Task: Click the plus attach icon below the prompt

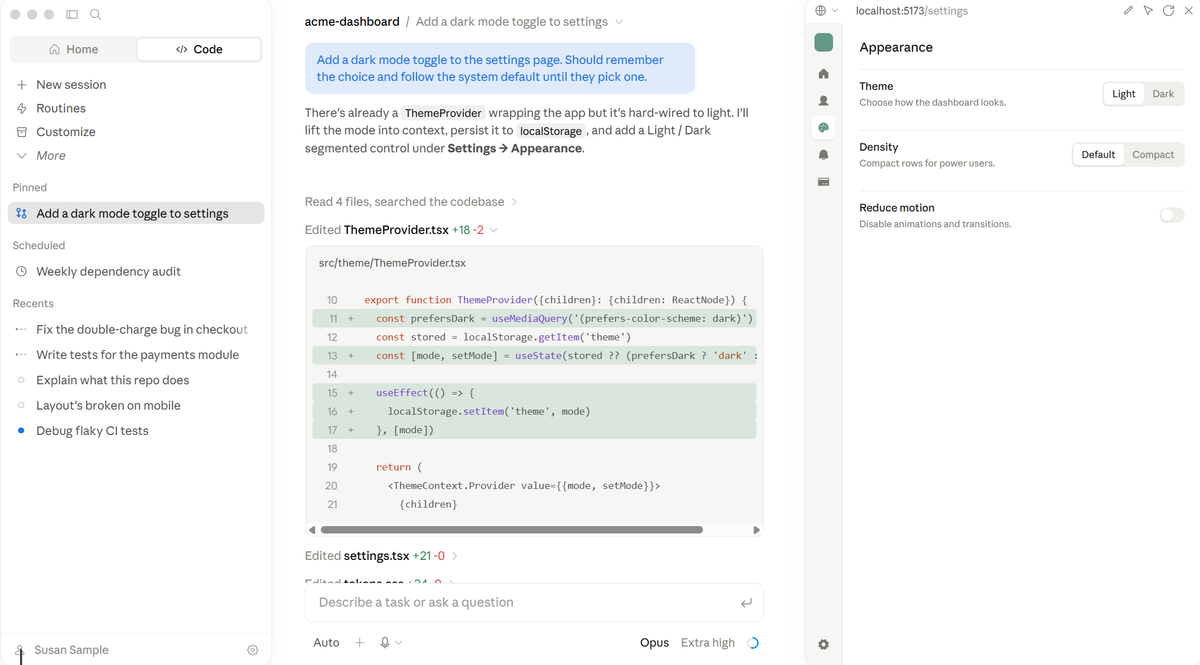Action: coord(360,643)
